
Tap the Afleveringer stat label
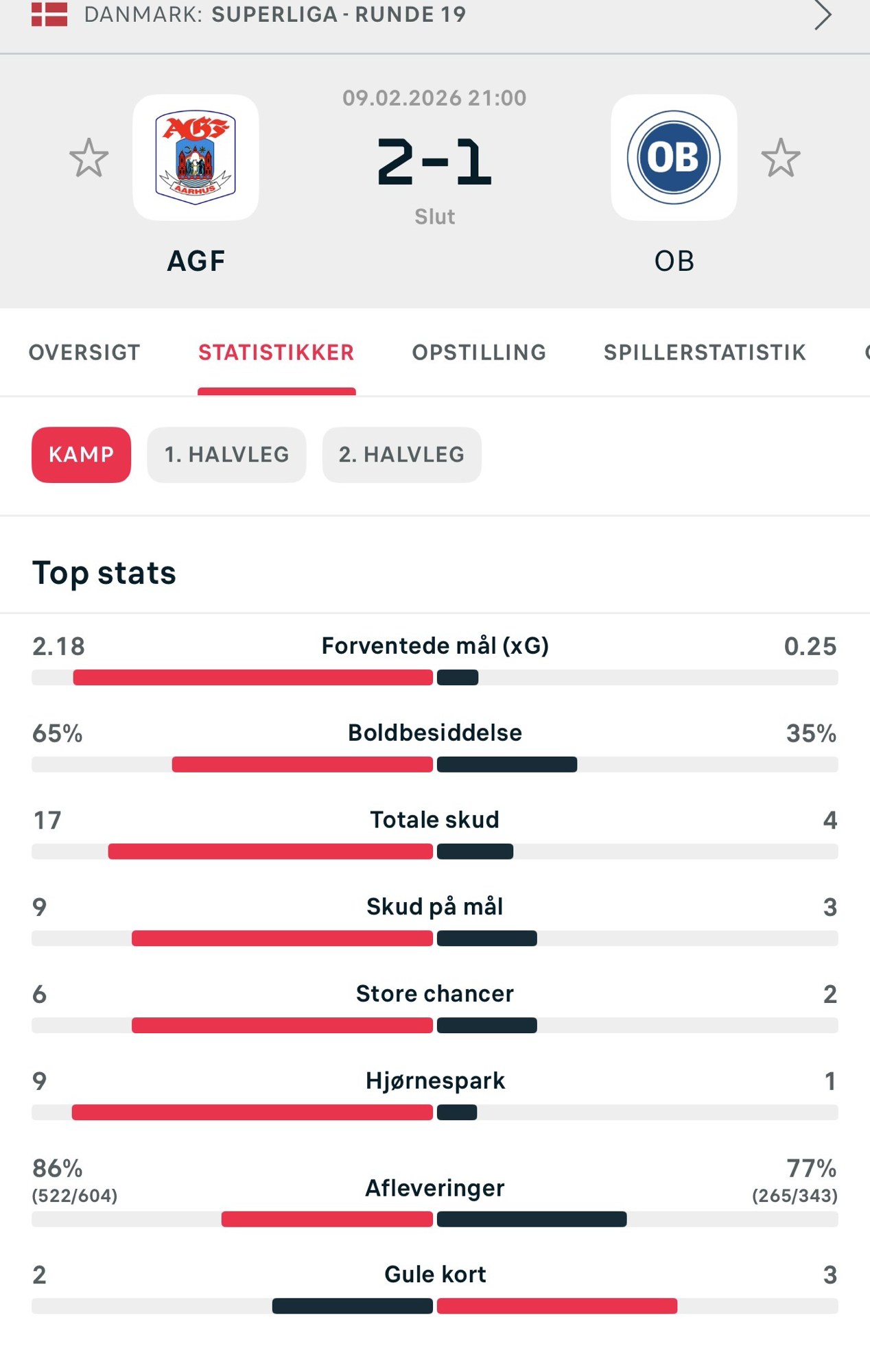[x=435, y=1188]
